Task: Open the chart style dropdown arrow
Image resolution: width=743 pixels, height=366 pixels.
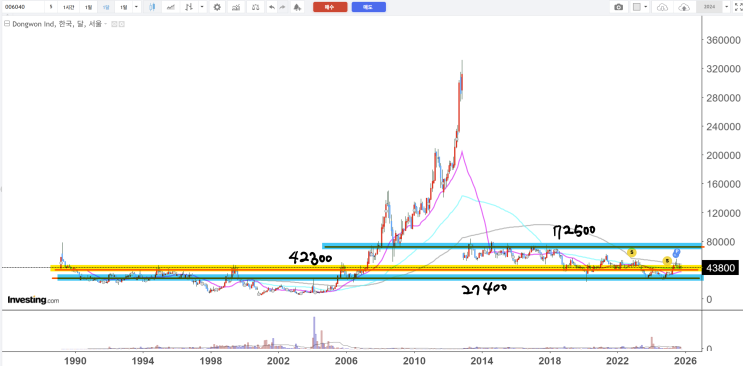Action: pos(202,7)
